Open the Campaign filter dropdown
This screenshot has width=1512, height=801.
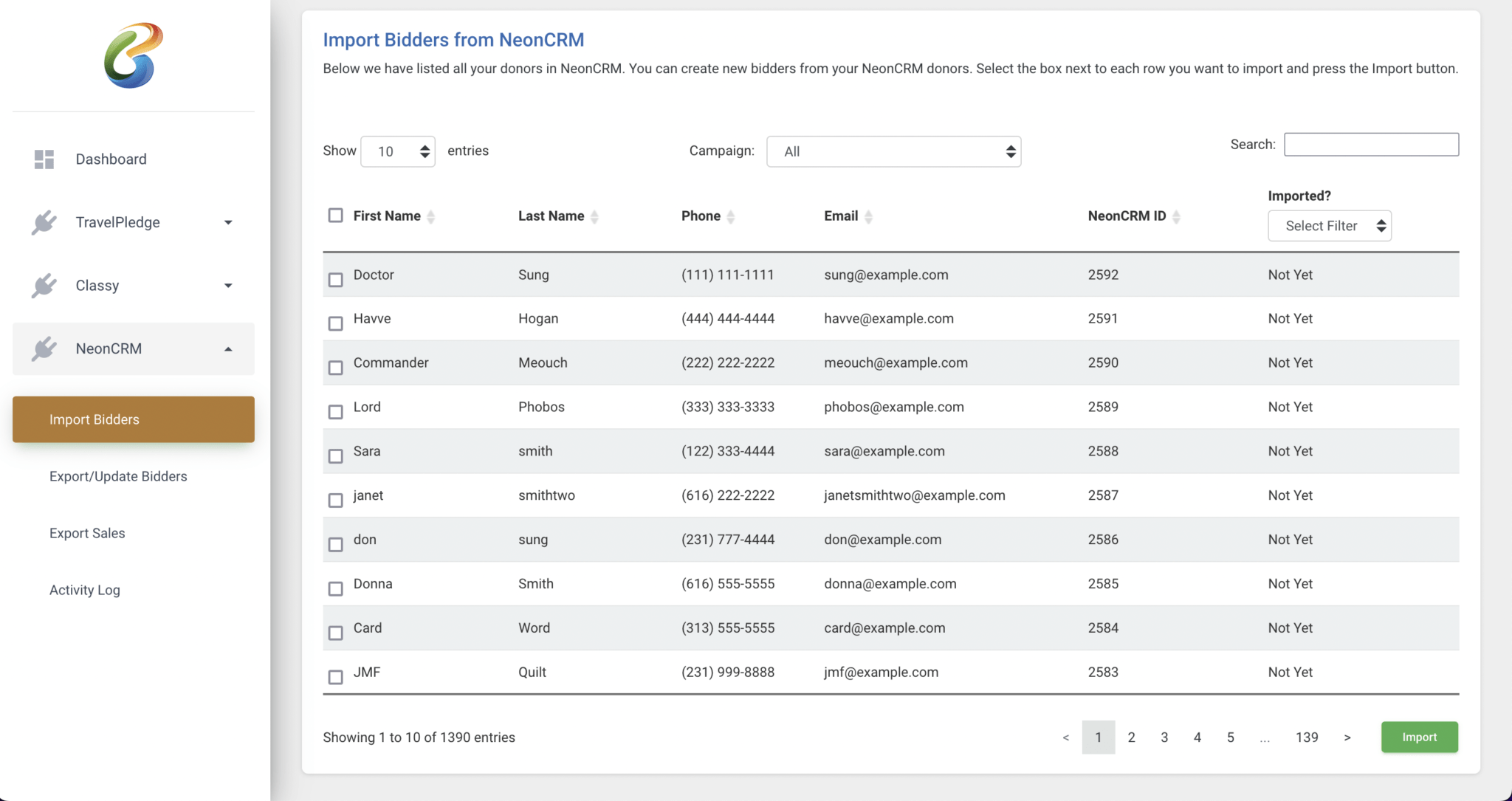point(894,151)
